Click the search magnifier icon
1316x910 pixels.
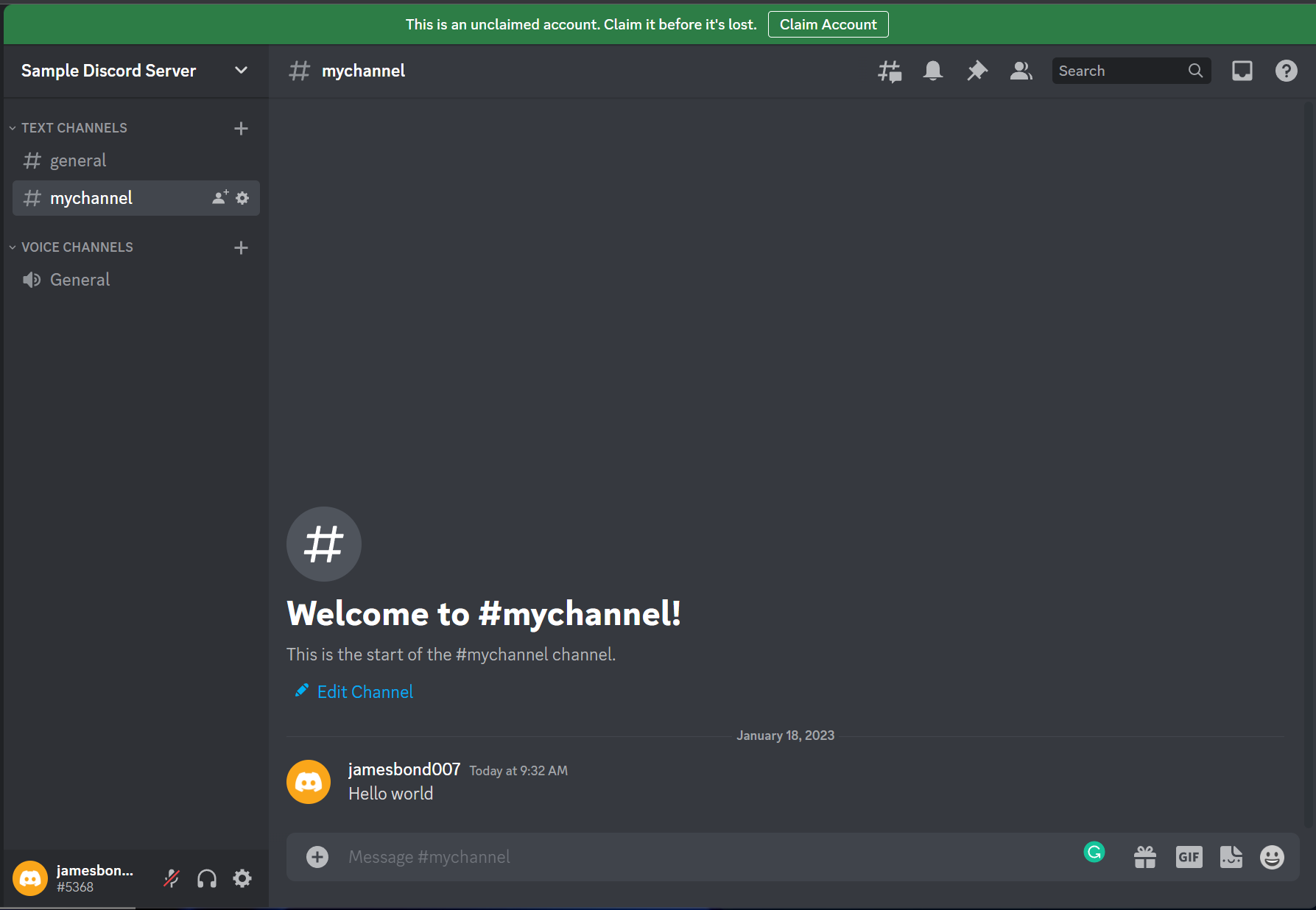tap(1195, 71)
